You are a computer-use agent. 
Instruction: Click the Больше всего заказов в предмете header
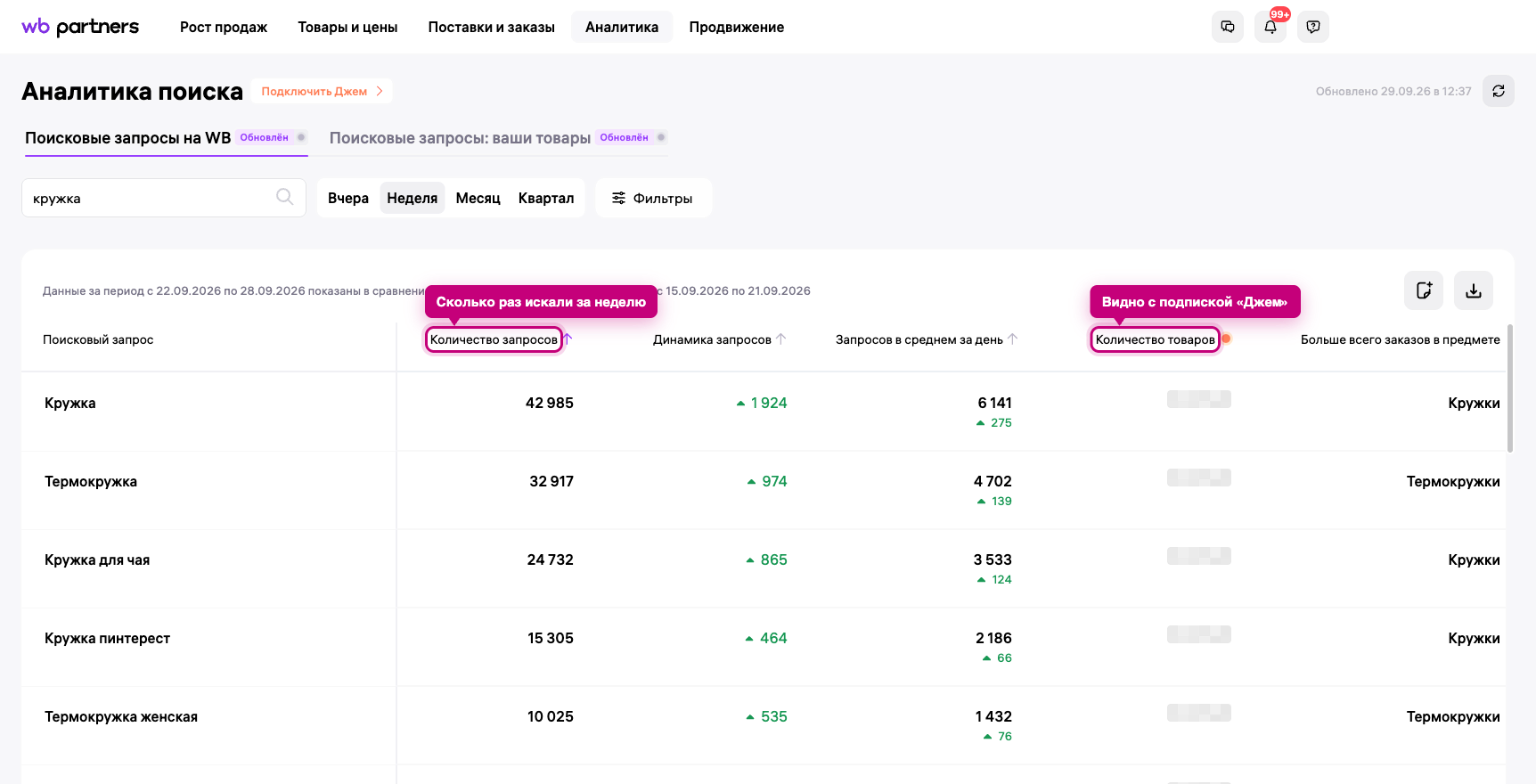tap(1401, 339)
